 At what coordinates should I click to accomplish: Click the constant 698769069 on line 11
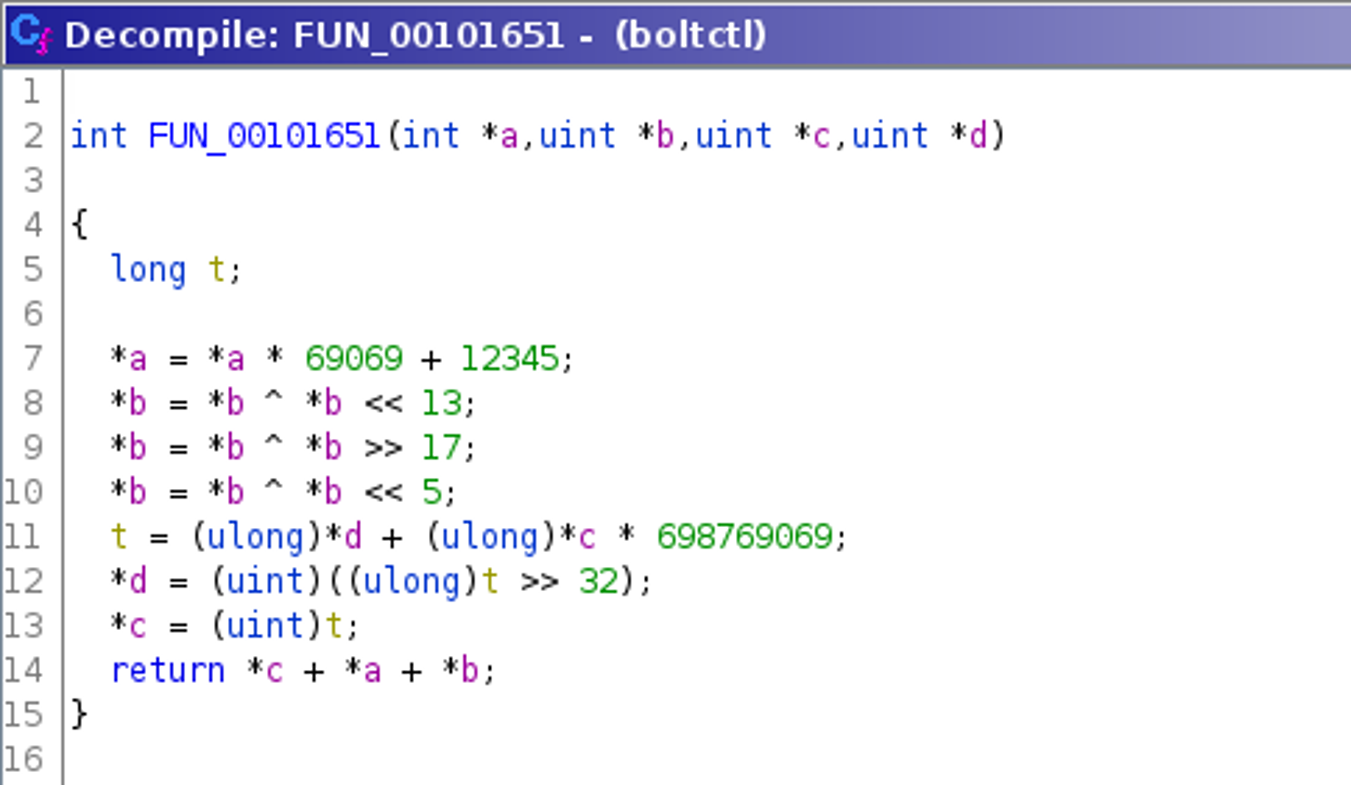744,537
